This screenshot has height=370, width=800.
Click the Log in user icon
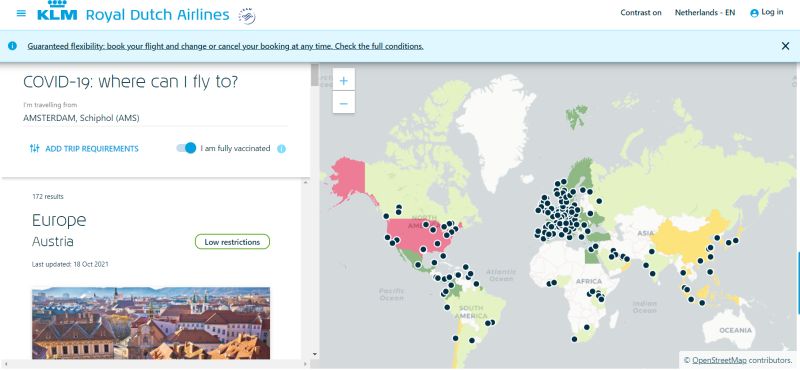coord(754,13)
